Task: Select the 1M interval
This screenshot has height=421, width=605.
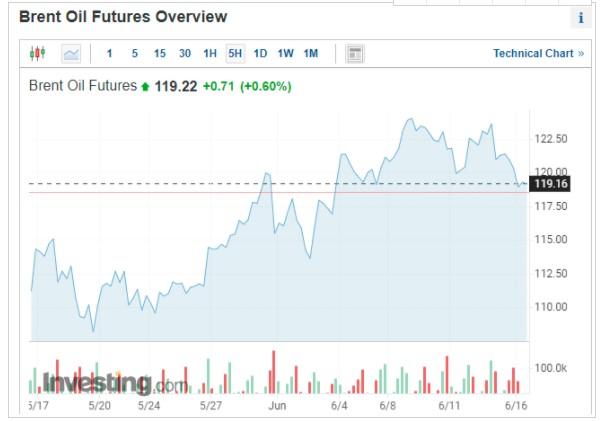Action: coord(311,53)
